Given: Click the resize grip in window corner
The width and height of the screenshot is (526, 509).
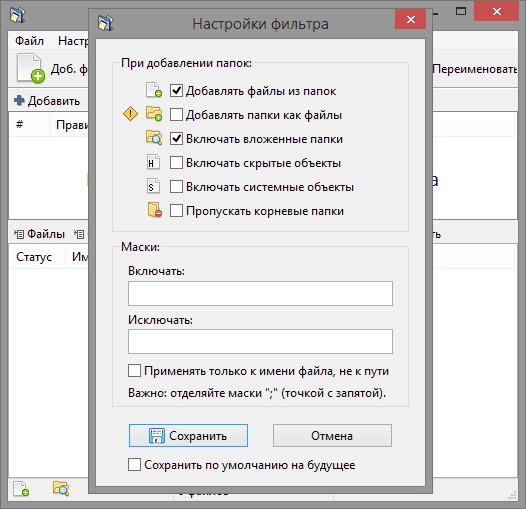Looking at the screenshot, I should [x=512, y=495].
